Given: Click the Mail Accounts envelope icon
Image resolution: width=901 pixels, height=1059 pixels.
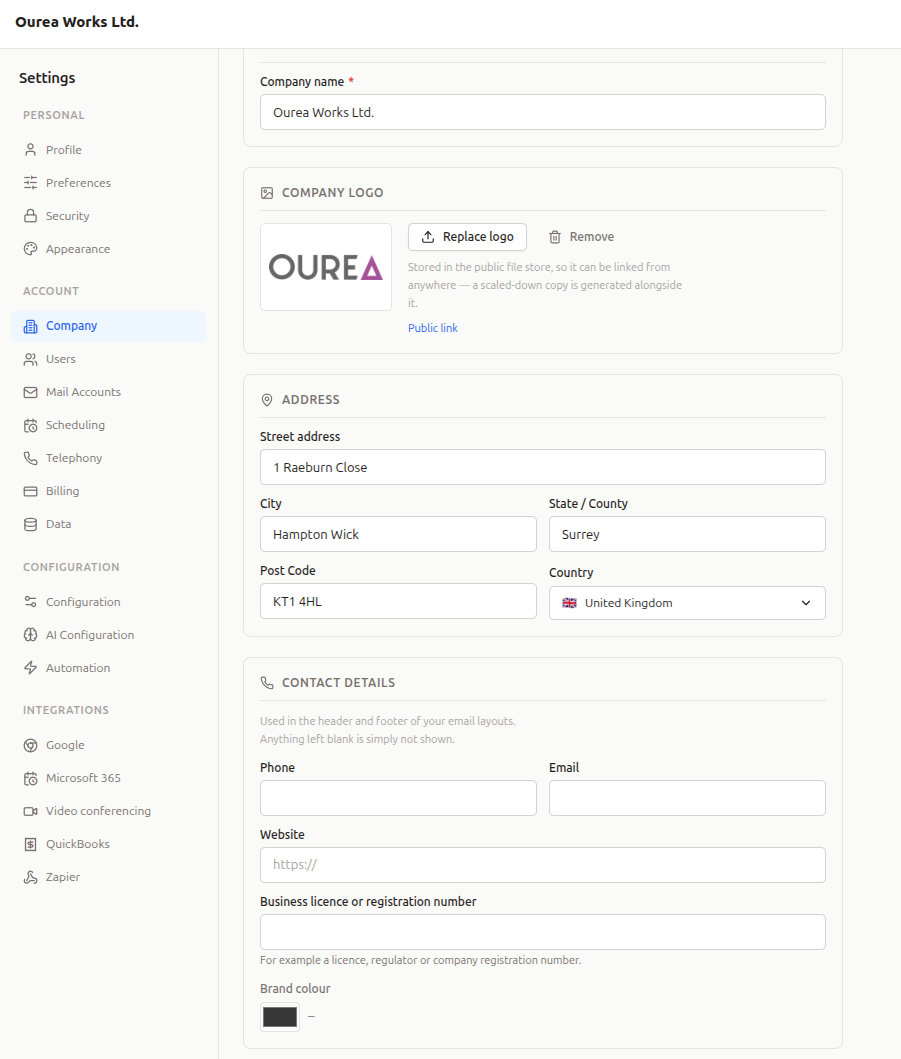Looking at the screenshot, I should coord(30,392).
